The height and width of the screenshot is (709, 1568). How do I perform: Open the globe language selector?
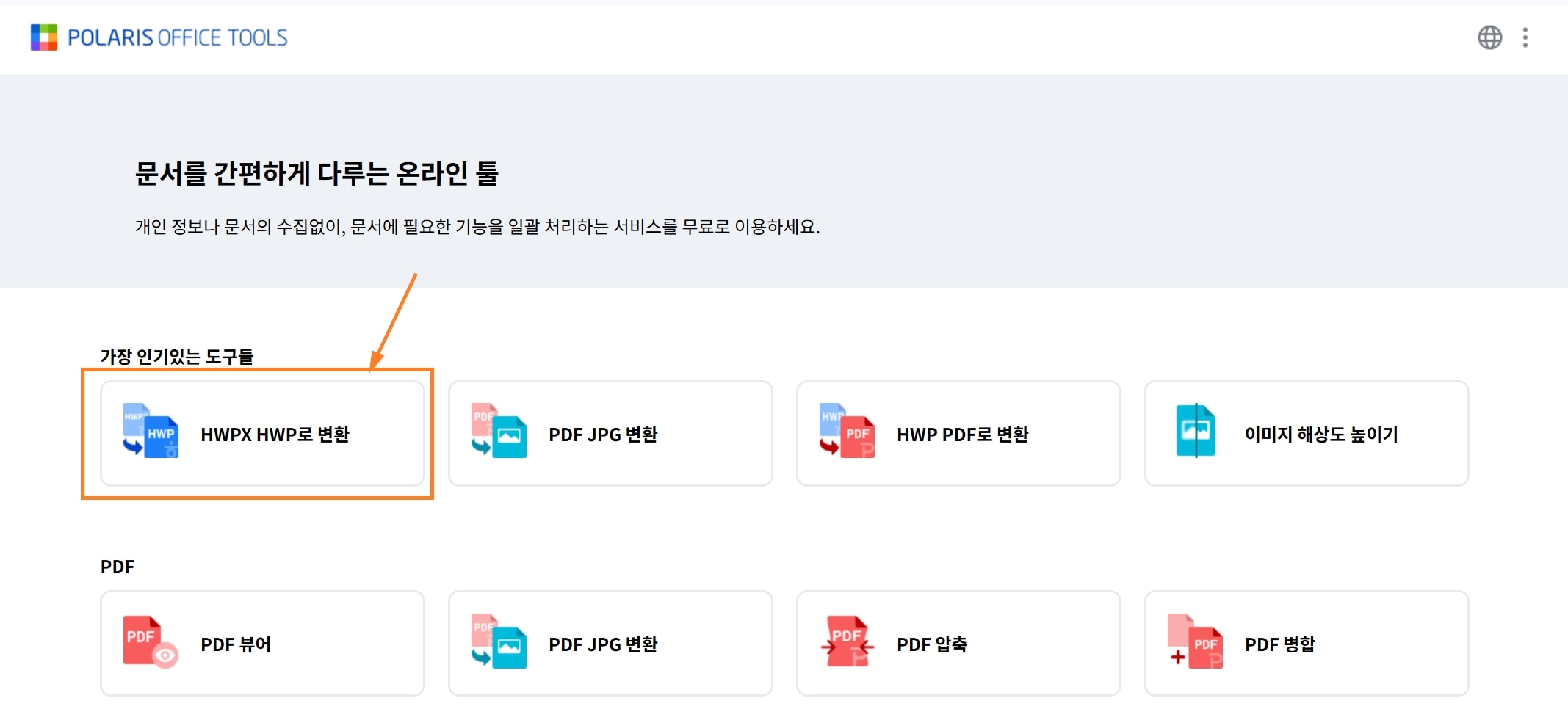click(1489, 37)
